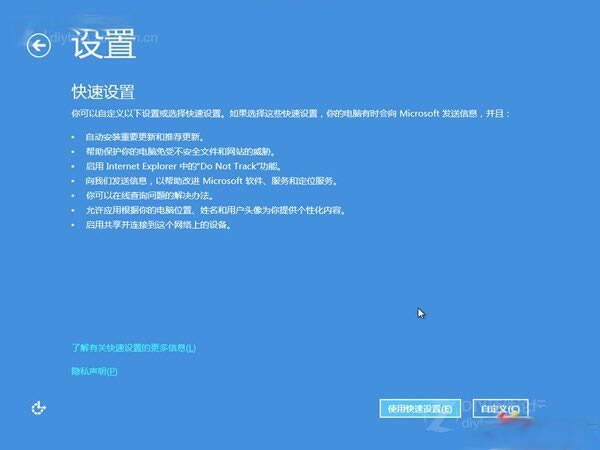Click the 使用快速设置(E) button
600x450 pixels.
pyautogui.click(x=420, y=409)
